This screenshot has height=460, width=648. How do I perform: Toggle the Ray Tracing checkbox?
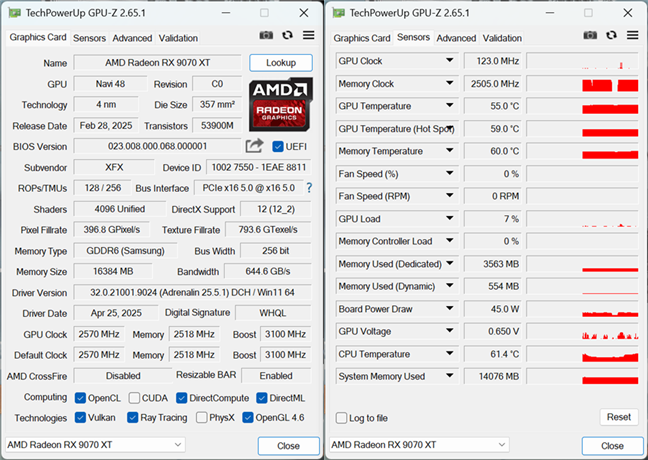[133, 417]
